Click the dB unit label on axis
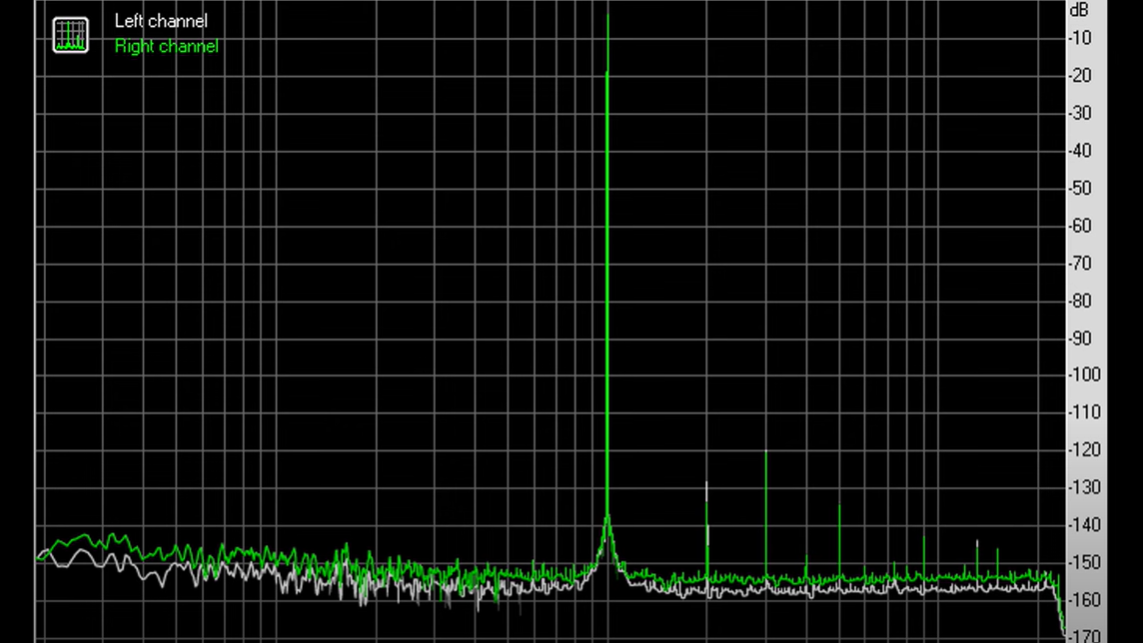This screenshot has width=1143, height=643. [x=1079, y=11]
